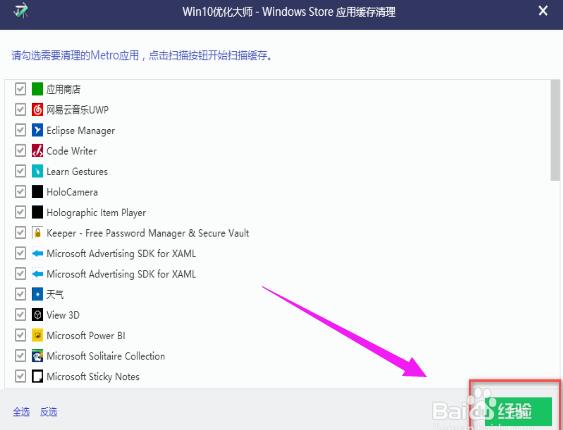This screenshot has height=430, width=563.
Task: Uncheck the 应用商店 checkbox
Action: (x=20, y=89)
